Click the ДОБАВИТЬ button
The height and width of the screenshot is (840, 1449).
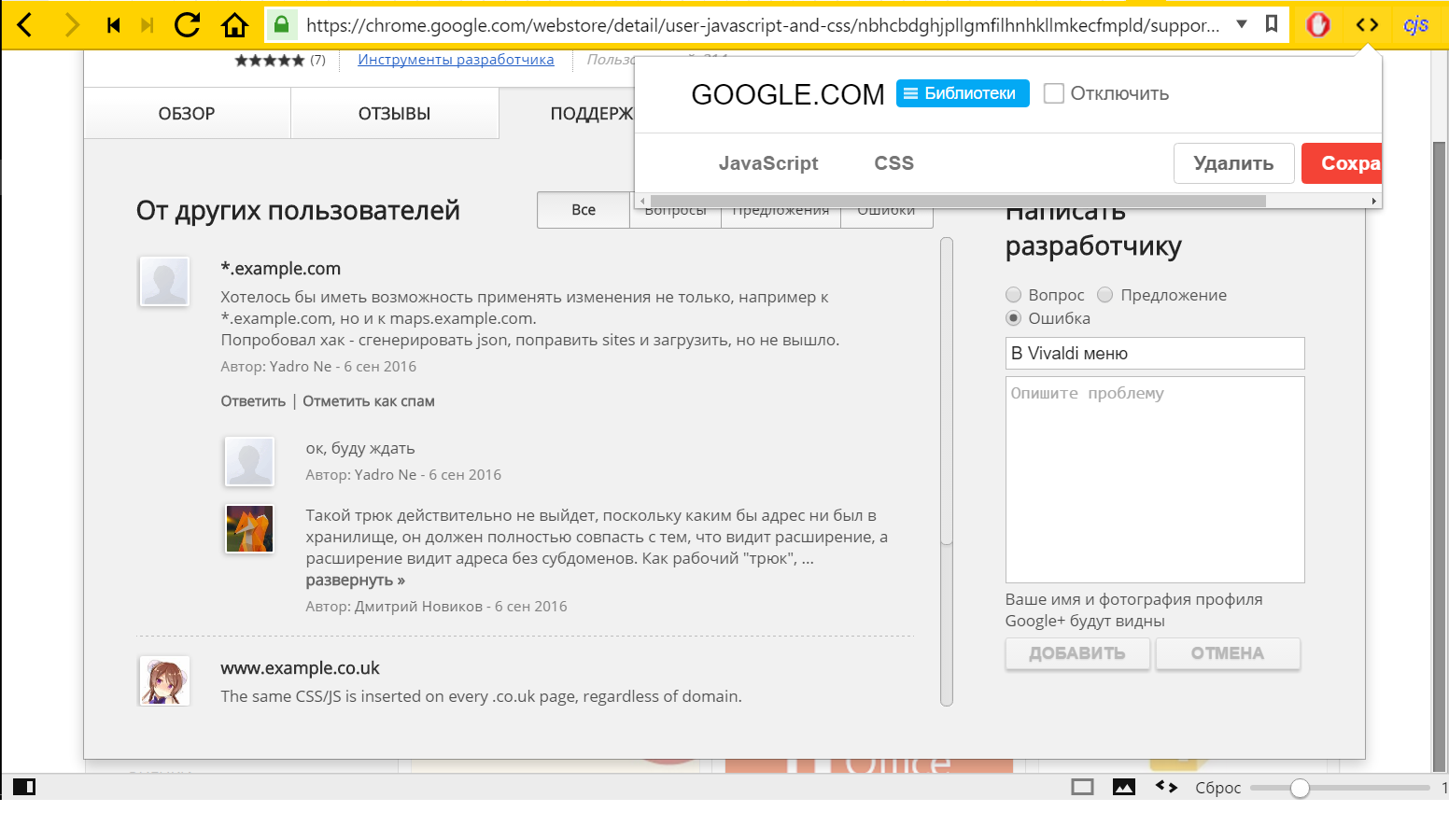pyautogui.click(x=1077, y=653)
